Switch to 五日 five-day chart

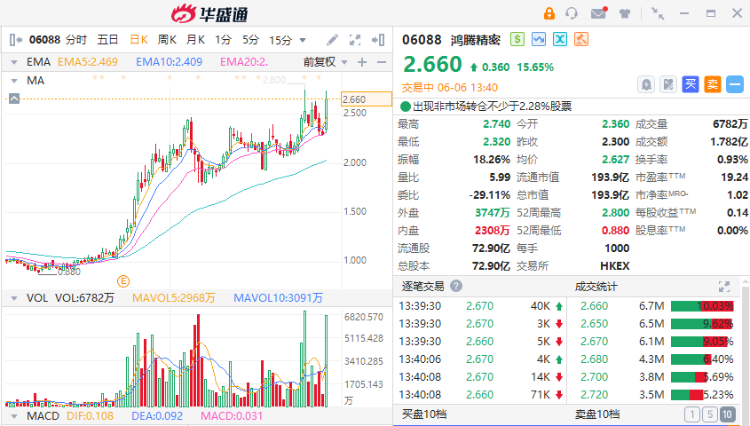click(x=108, y=40)
